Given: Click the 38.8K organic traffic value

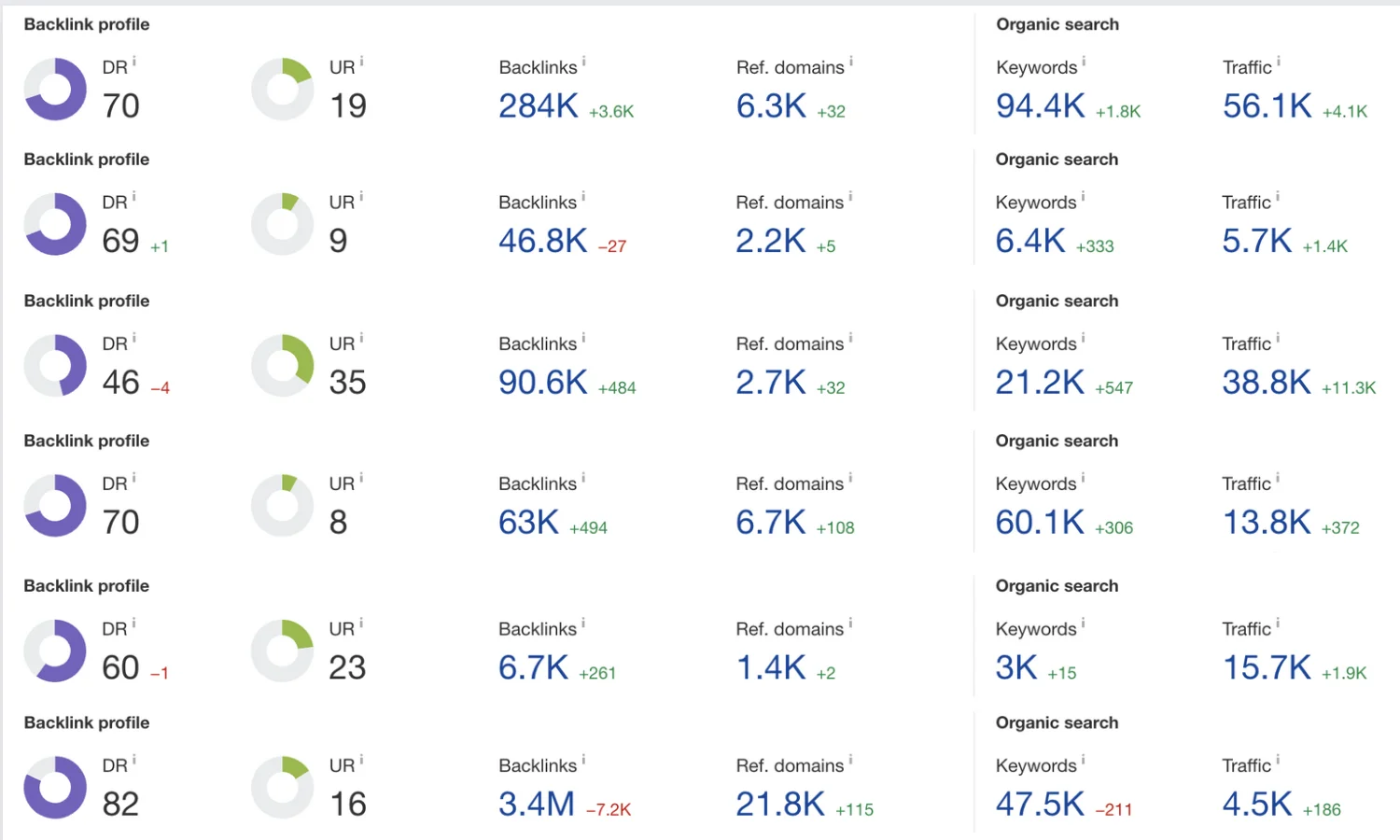Looking at the screenshot, I should tap(1267, 383).
